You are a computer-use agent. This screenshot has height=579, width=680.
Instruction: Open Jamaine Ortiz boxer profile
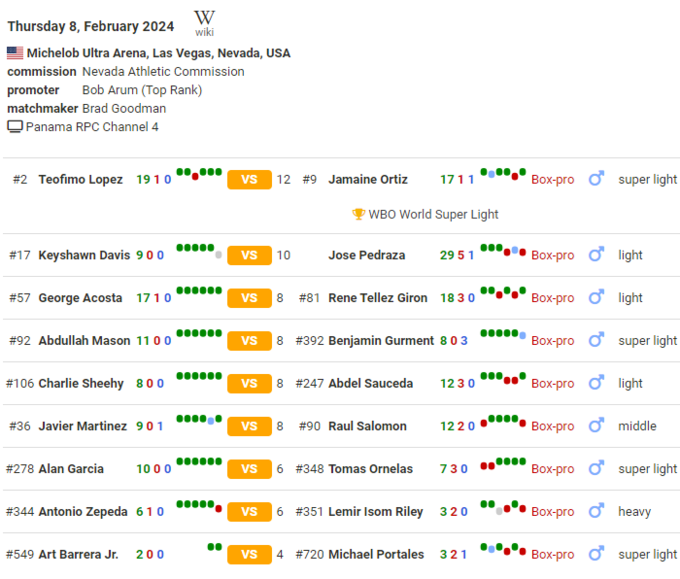(x=368, y=179)
